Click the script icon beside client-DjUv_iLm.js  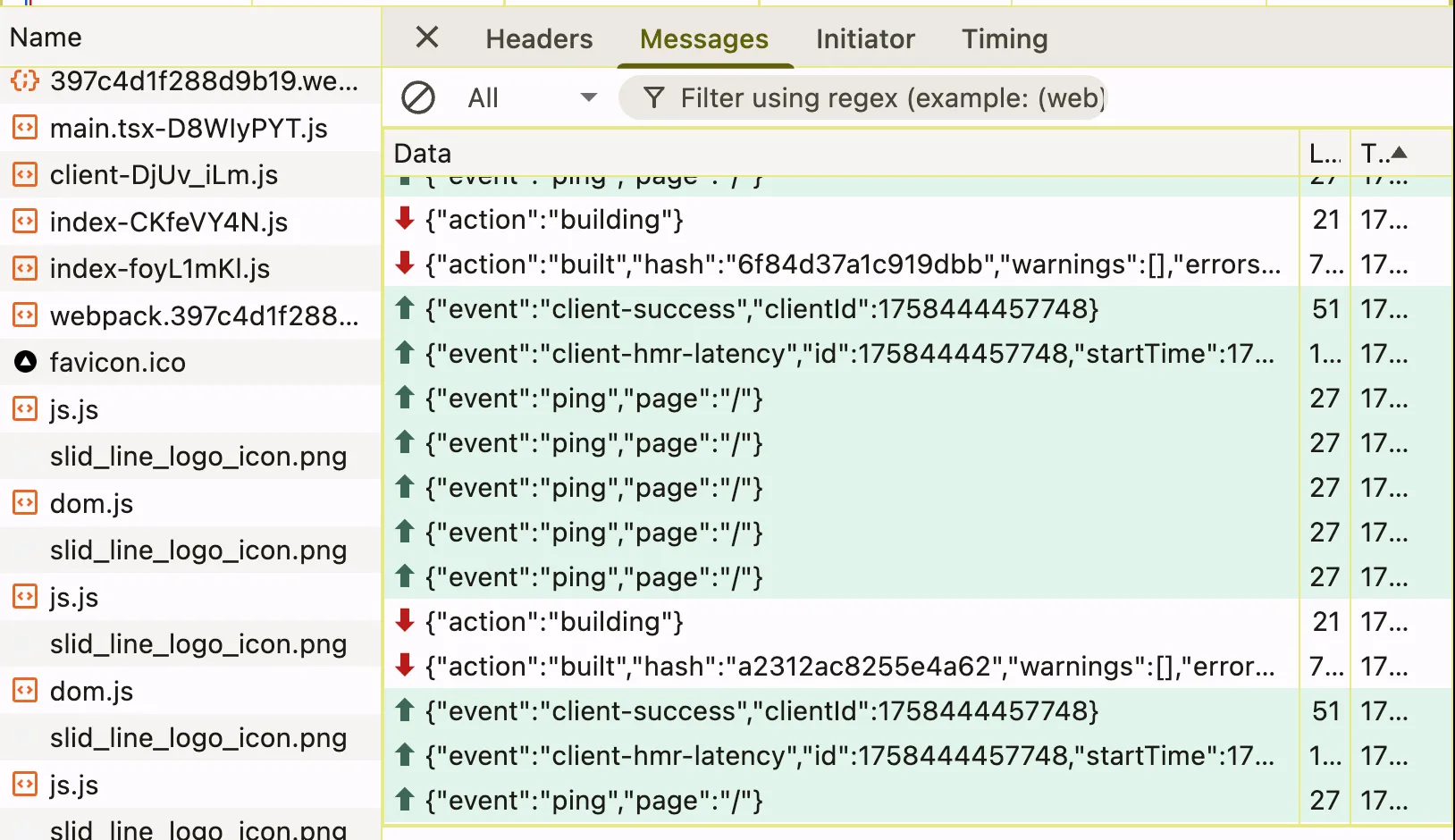pyautogui.click(x=25, y=174)
